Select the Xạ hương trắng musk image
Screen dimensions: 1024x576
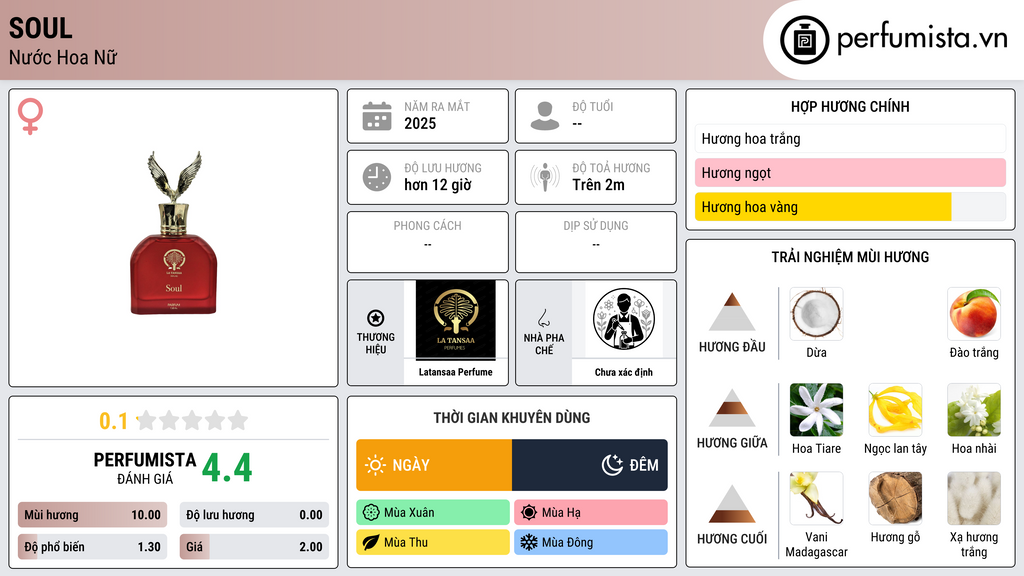coord(974,499)
